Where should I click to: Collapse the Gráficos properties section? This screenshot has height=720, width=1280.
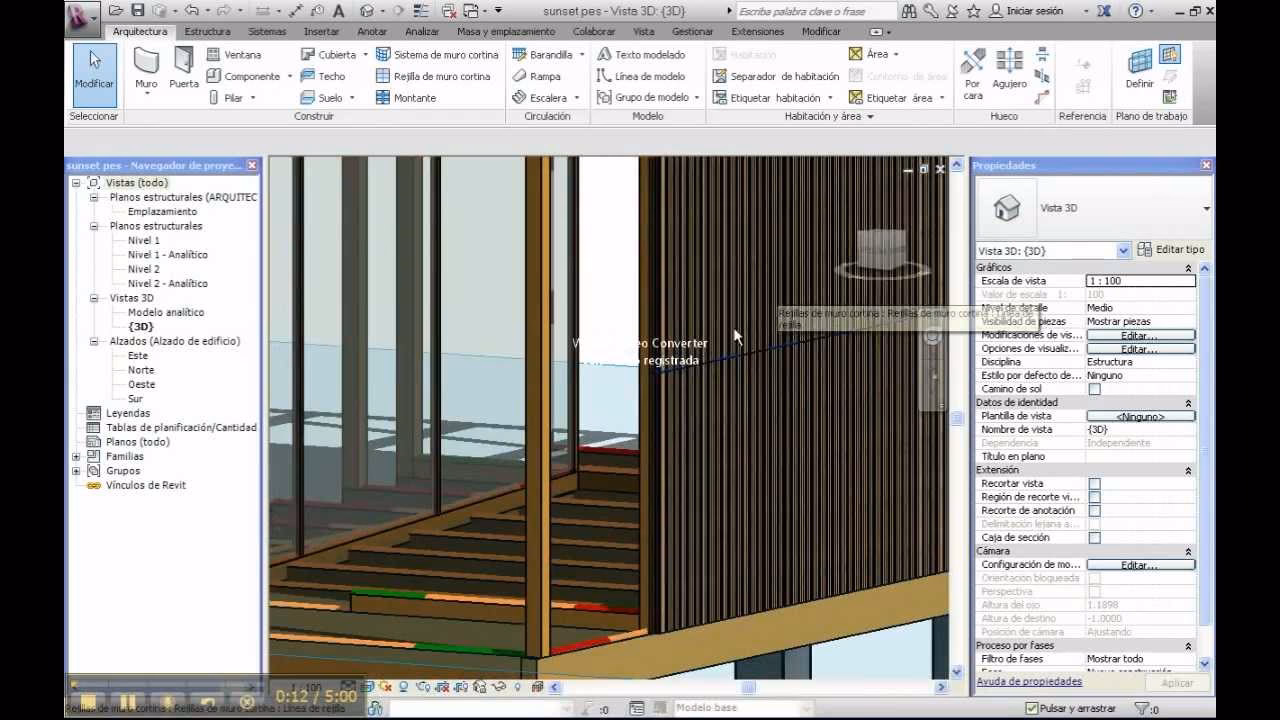pos(1187,267)
